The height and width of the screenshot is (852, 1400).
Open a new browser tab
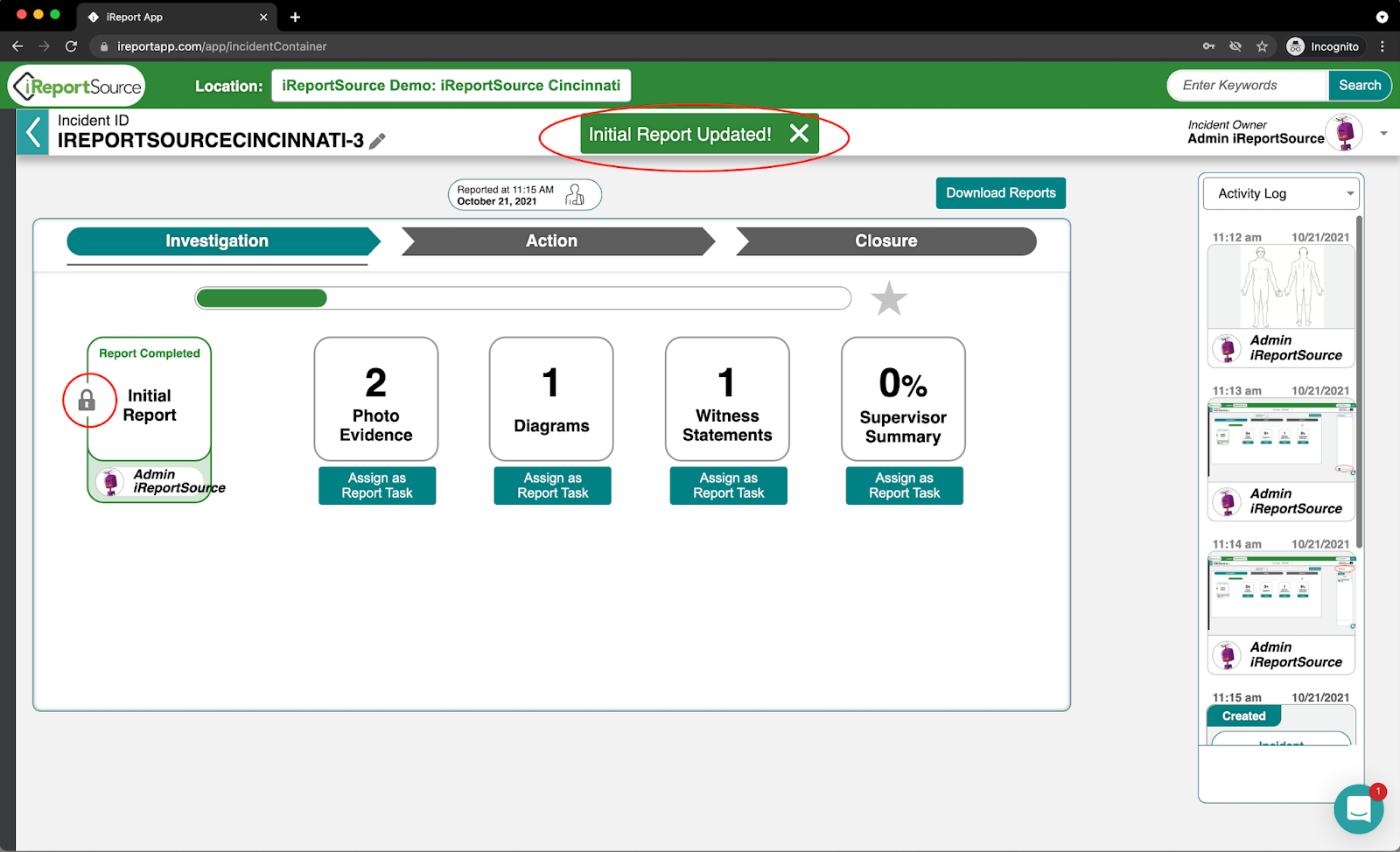tap(295, 17)
